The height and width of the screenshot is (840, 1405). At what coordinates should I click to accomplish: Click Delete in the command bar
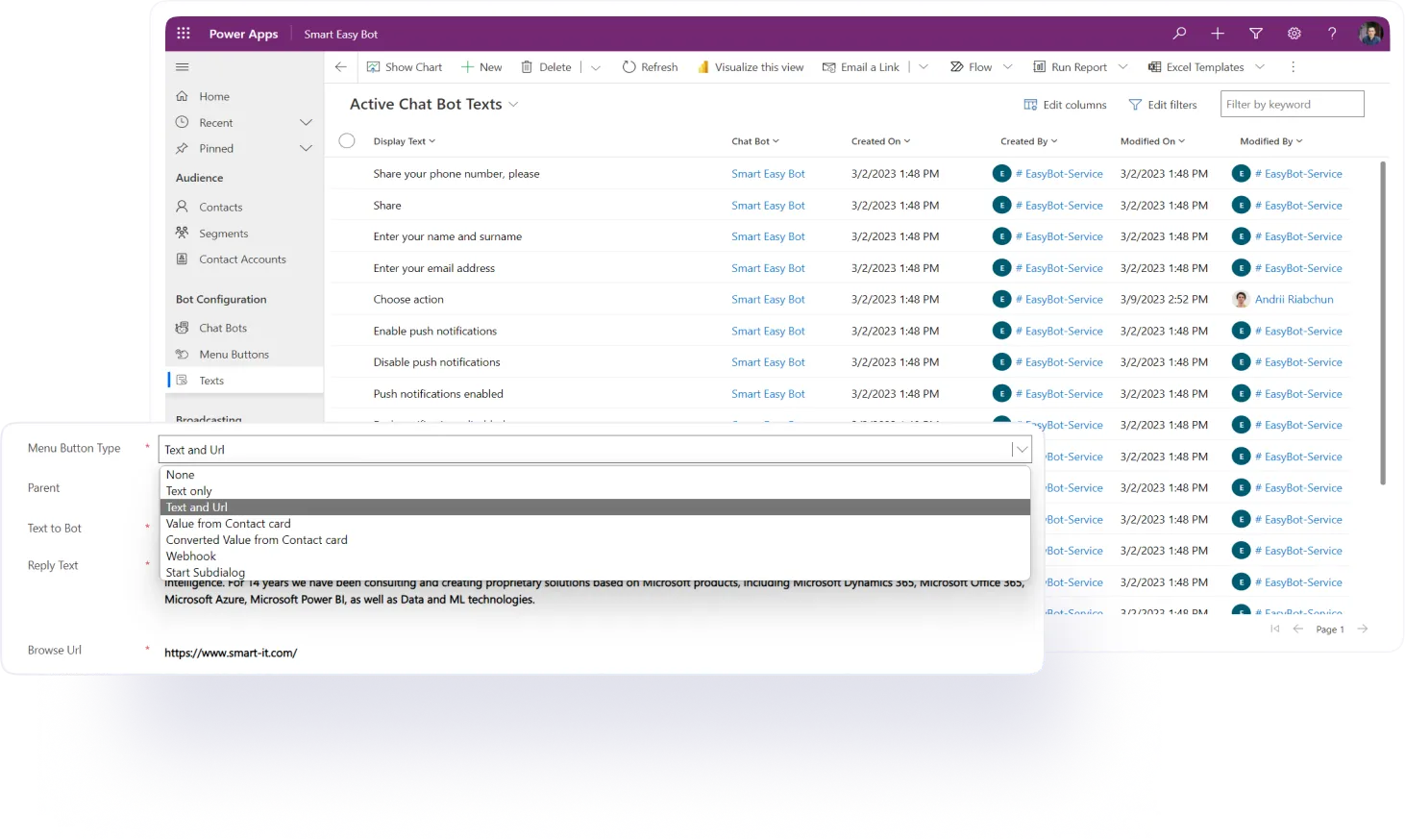tap(546, 67)
